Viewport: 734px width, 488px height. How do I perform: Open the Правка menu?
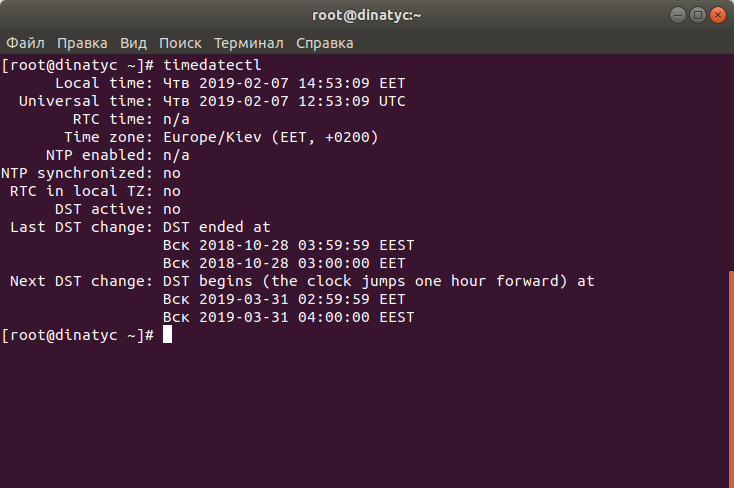click(82, 43)
